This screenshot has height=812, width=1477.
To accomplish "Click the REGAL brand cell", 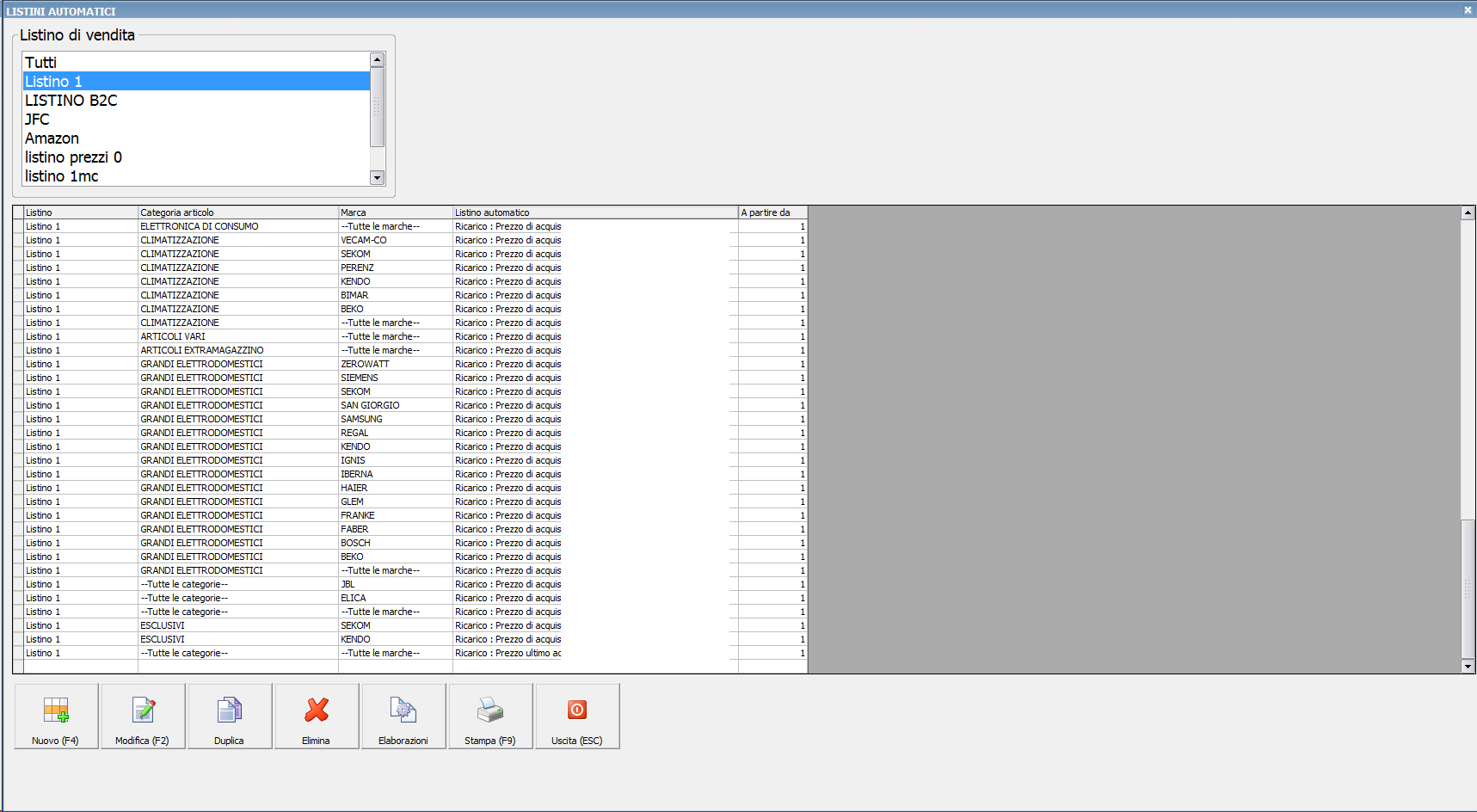I will point(396,433).
